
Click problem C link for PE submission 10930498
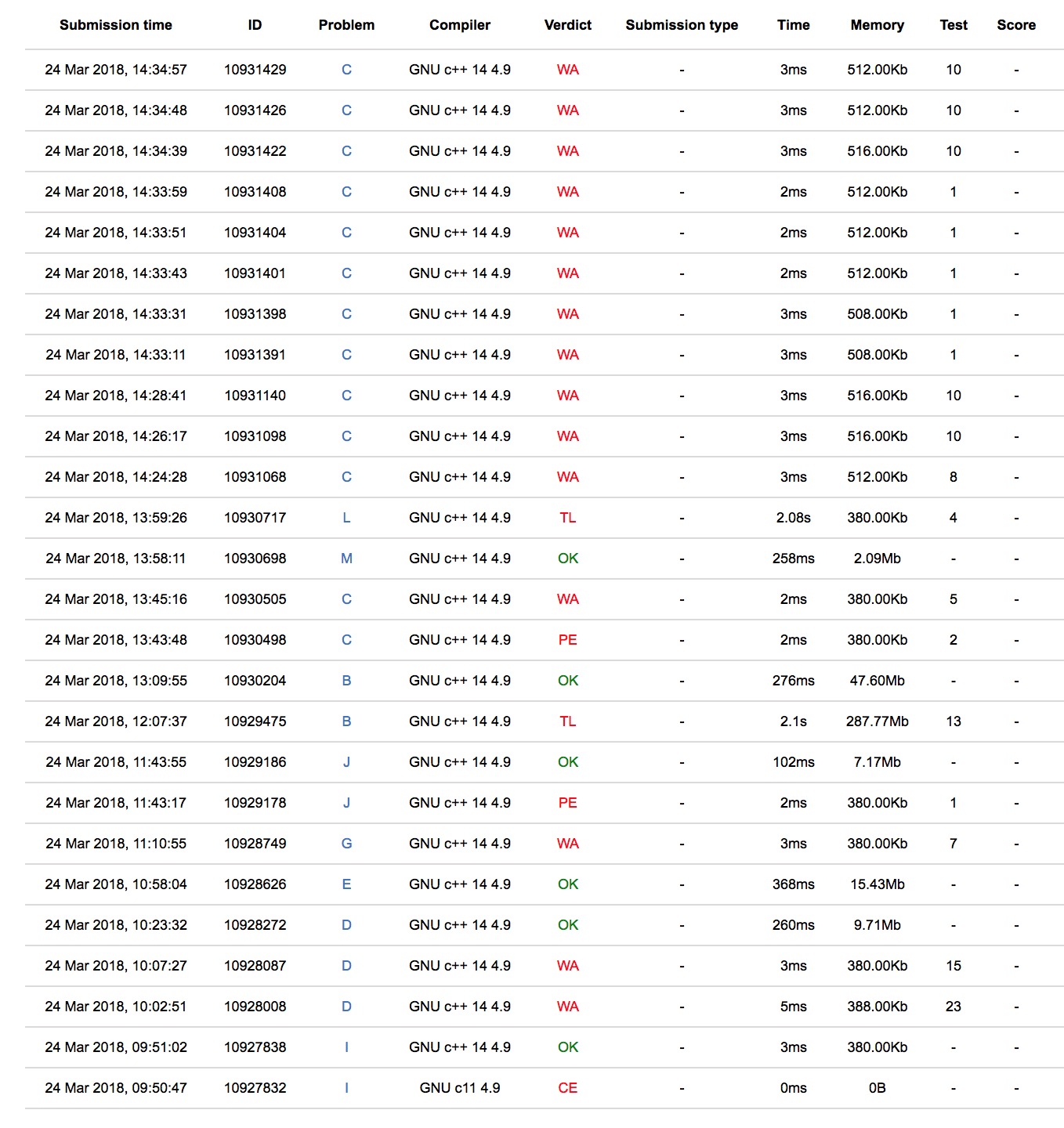point(346,640)
